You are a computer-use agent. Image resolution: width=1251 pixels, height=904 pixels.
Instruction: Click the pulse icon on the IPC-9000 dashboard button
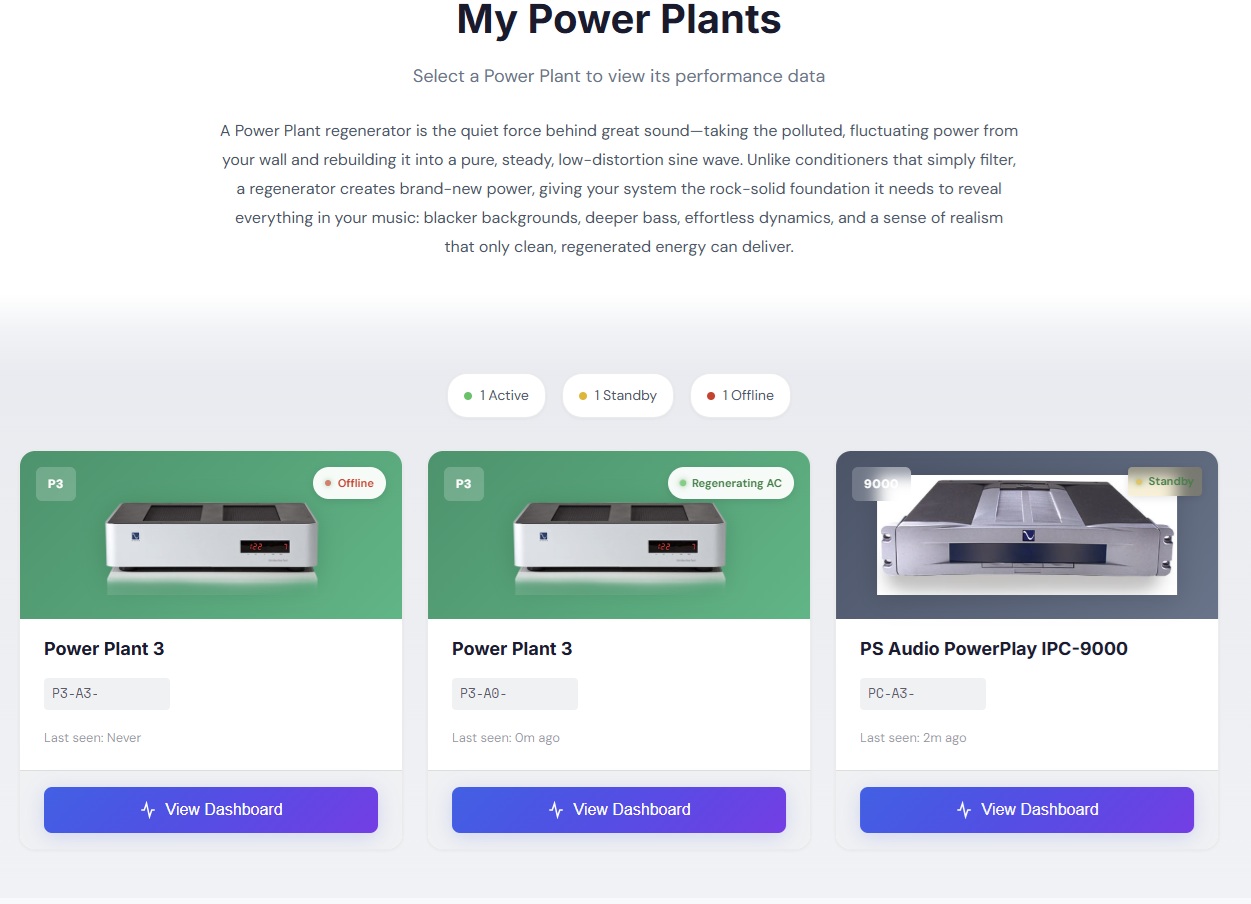(964, 810)
